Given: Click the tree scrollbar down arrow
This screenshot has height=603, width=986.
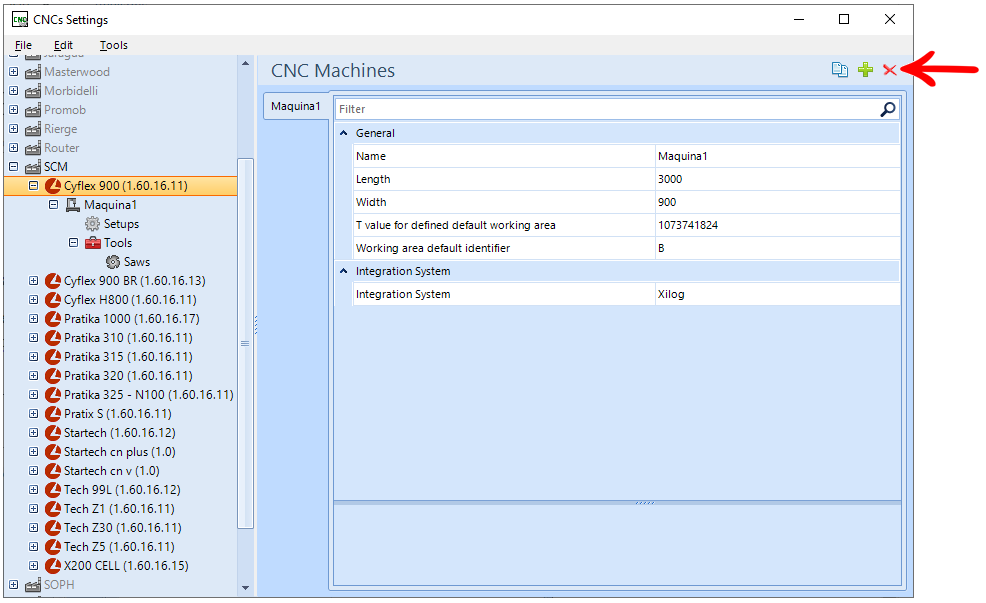Looking at the screenshot, I should pyautogui.click(x=245, y=588).
